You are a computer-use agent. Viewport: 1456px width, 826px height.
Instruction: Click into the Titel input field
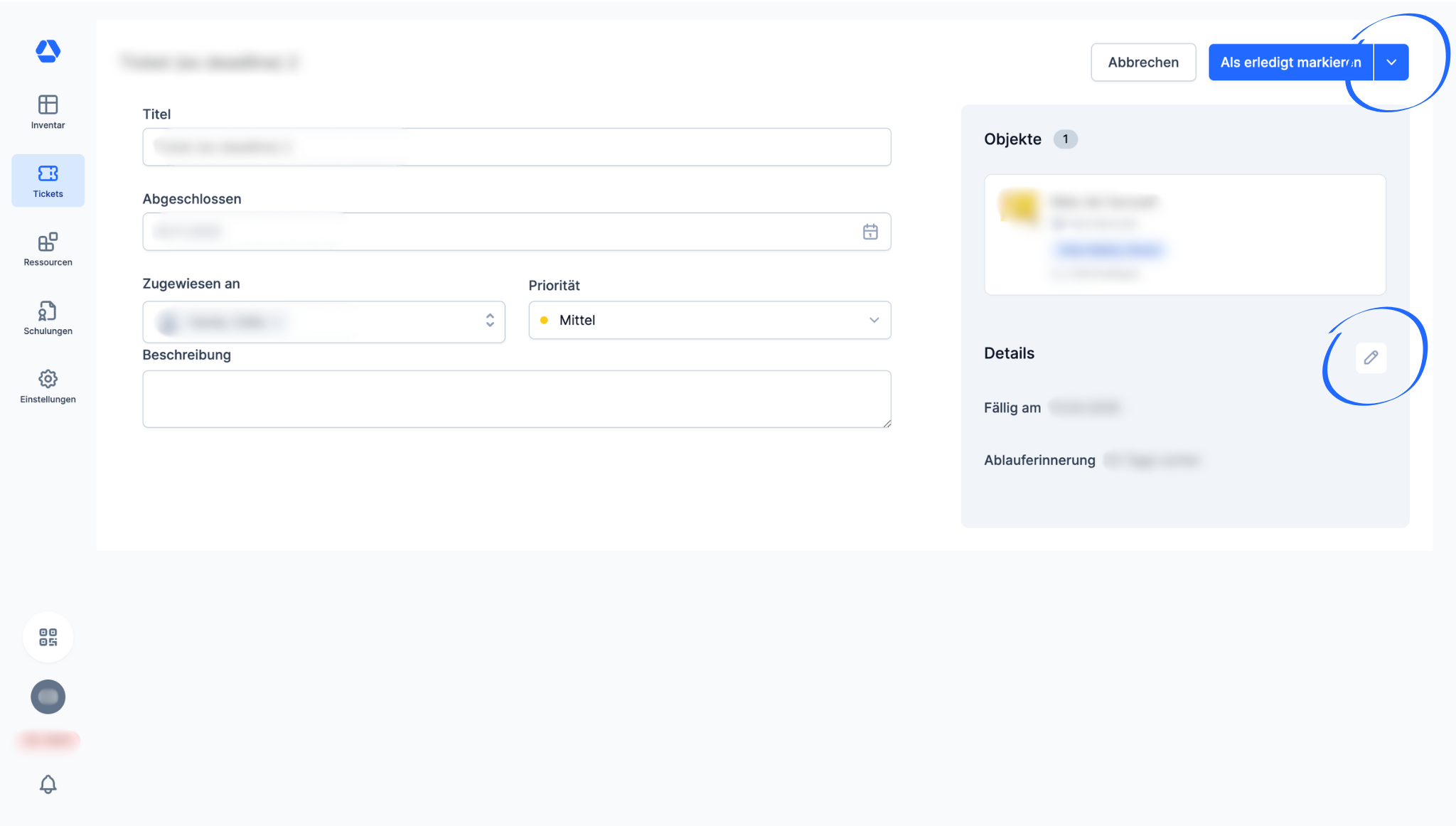click(516, 147)
